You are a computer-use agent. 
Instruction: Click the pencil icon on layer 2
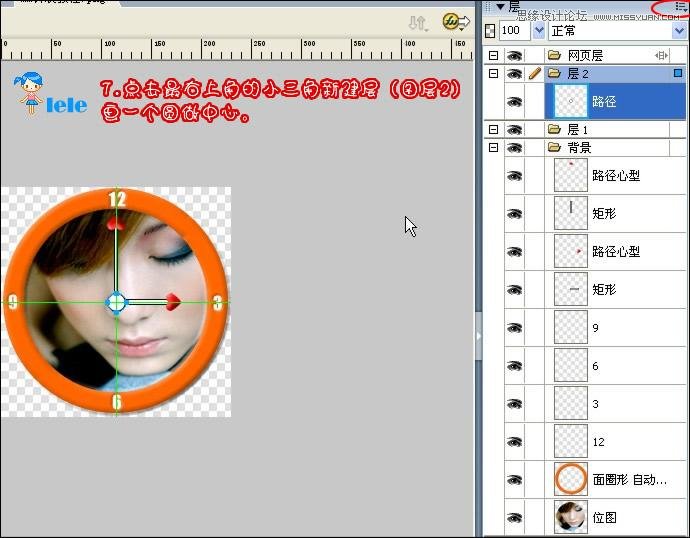click(535, 74)
